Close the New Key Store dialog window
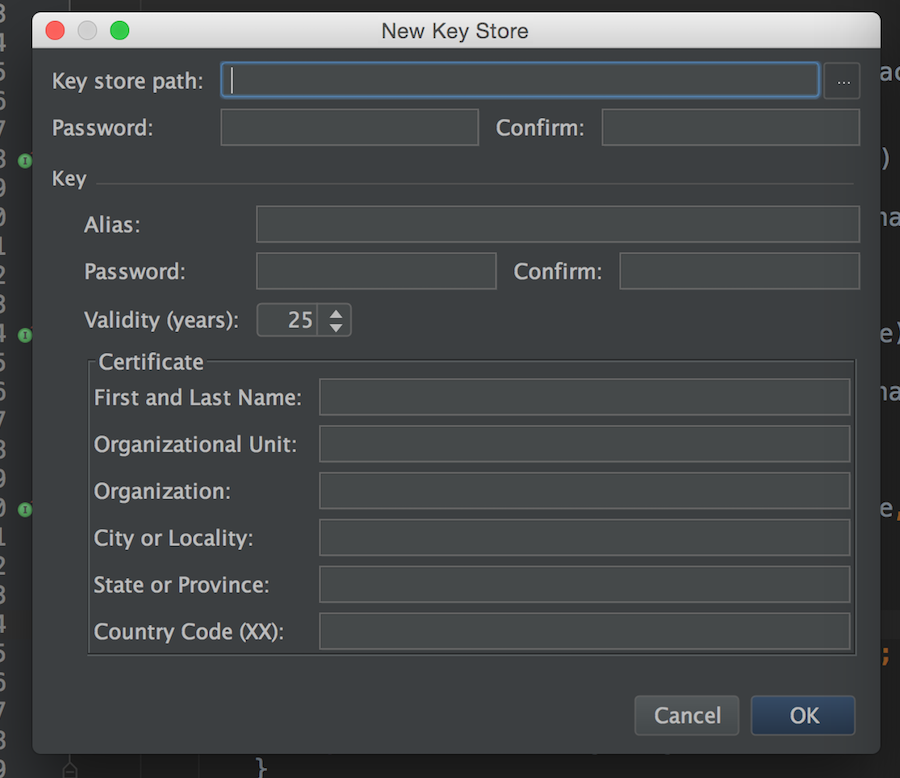The width and height of the screenshot is (900, 778). [55, 31]
